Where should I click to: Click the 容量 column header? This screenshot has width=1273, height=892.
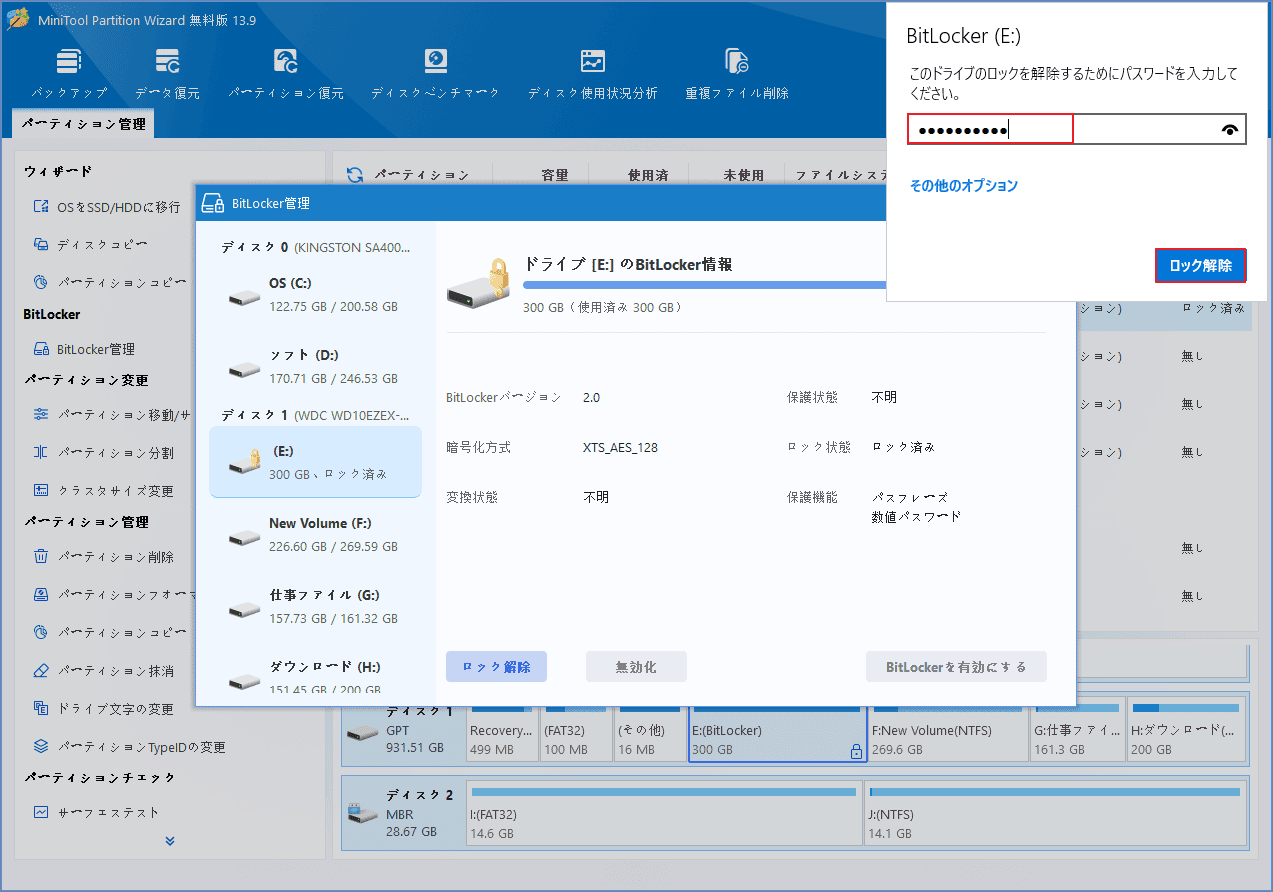pos(555,175)
